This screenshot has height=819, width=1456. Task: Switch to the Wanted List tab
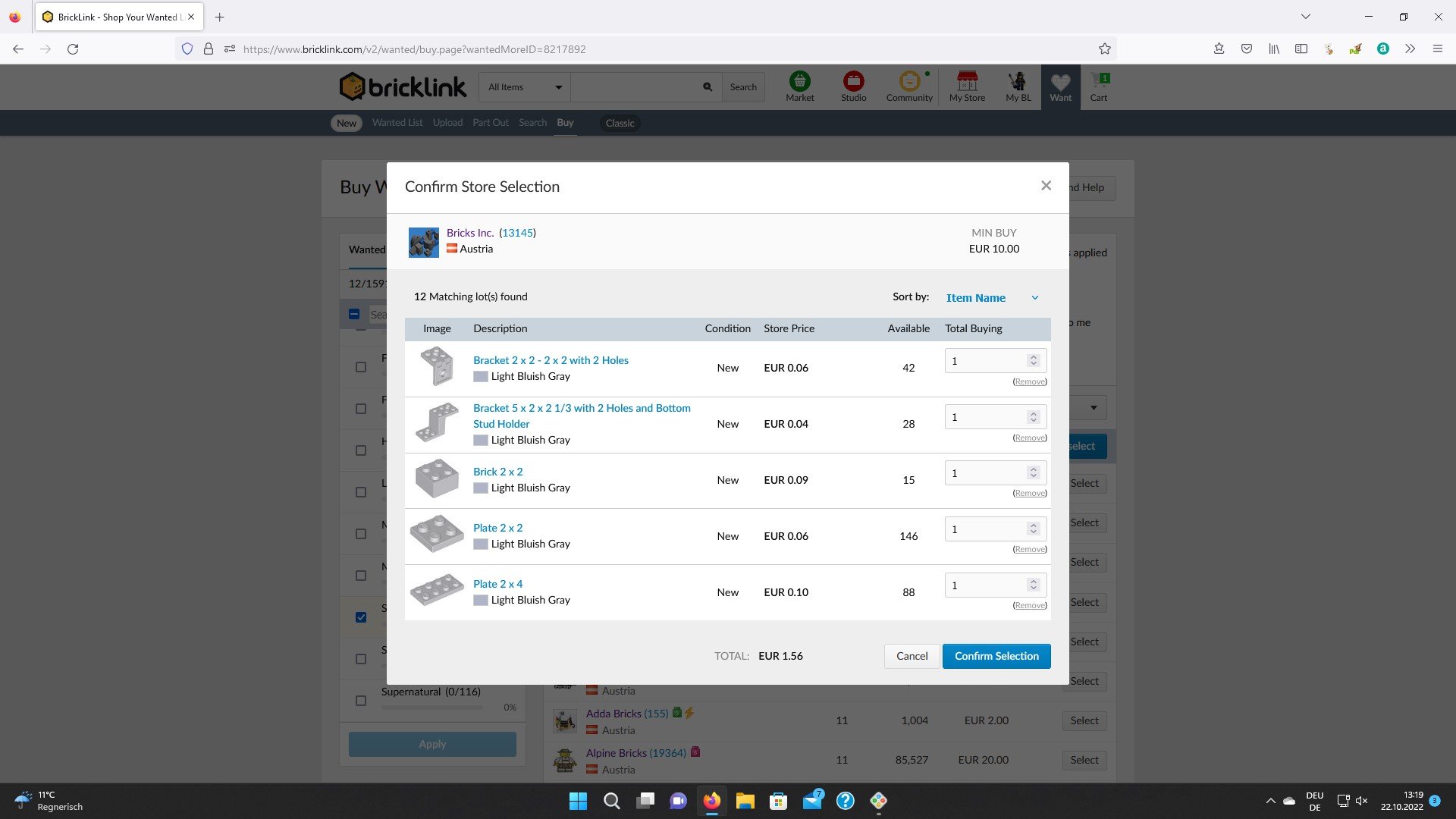[397, 123]
